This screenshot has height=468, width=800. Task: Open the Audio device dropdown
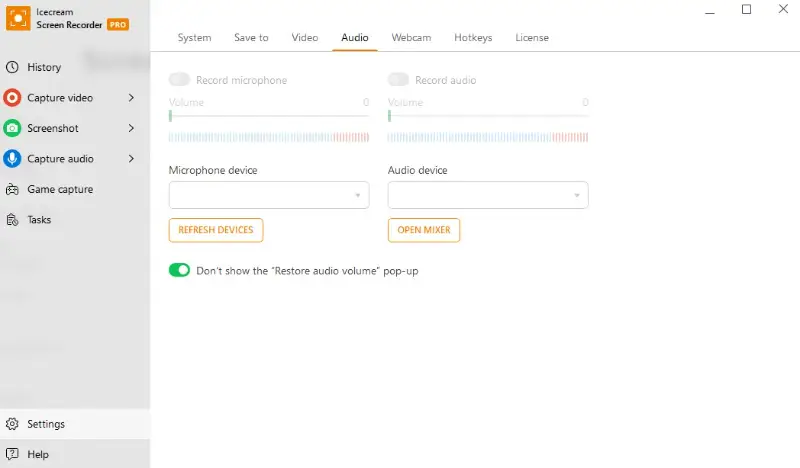488,195
